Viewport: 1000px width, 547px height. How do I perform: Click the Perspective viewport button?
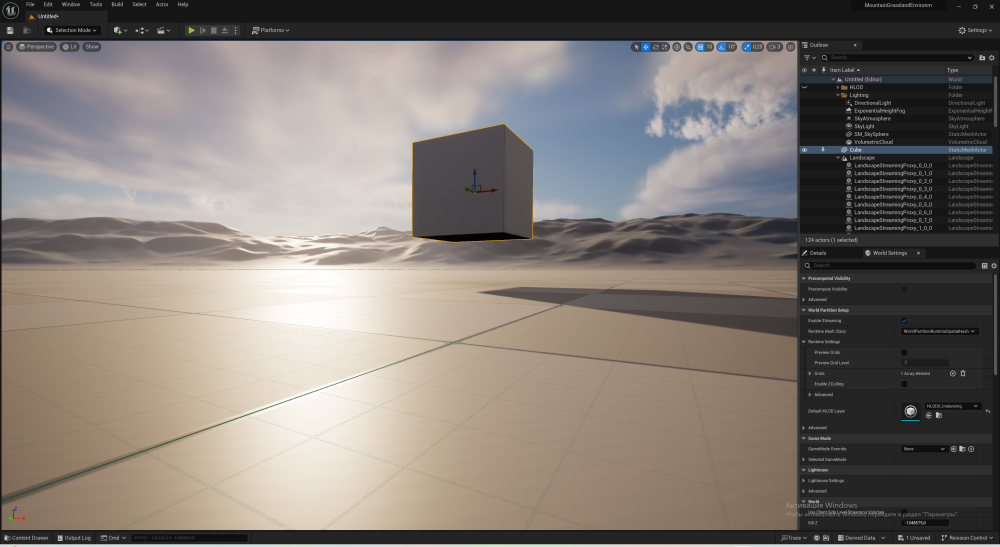click(36, 47)
